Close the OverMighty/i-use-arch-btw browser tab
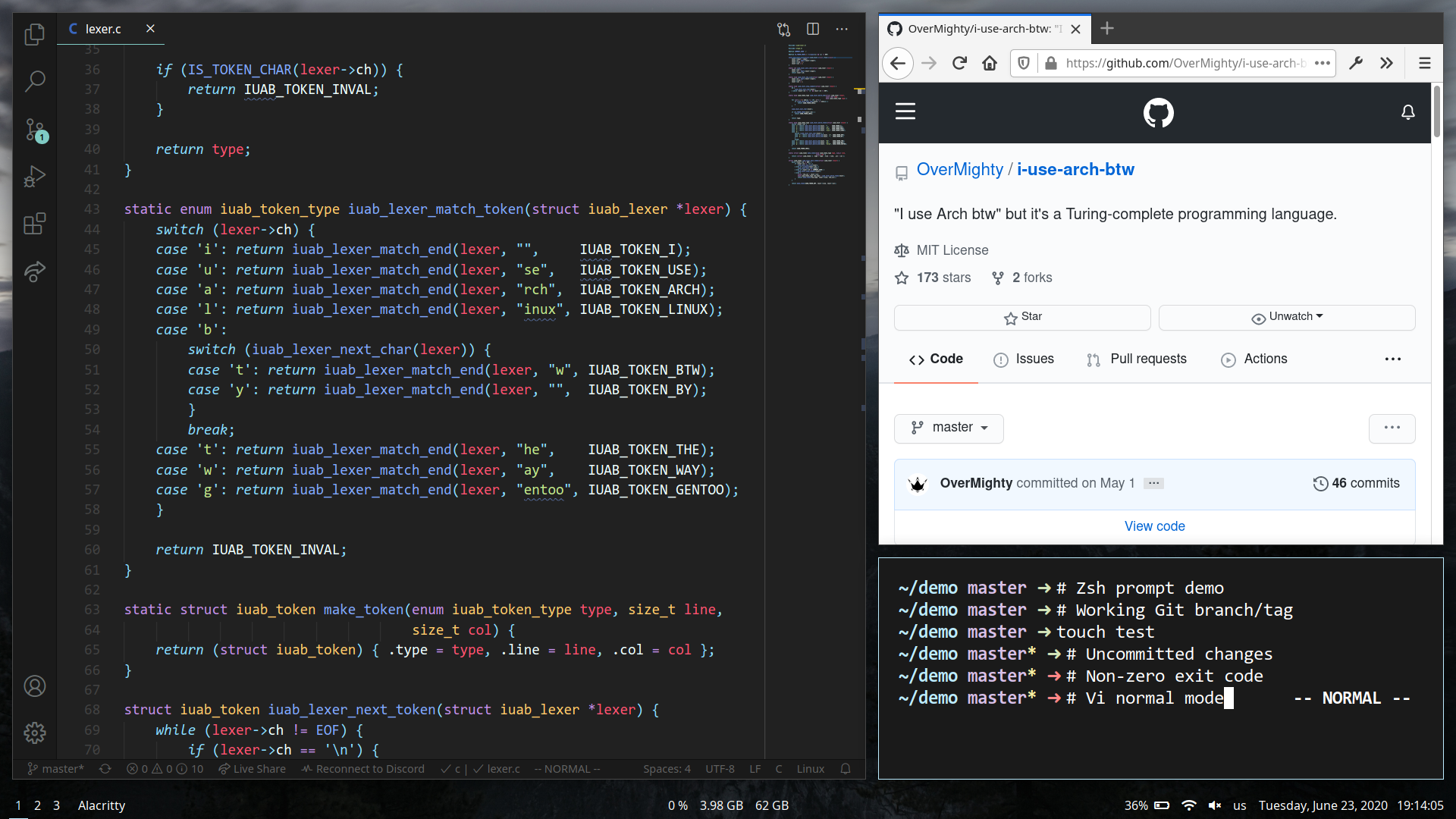 [1075, 29]
